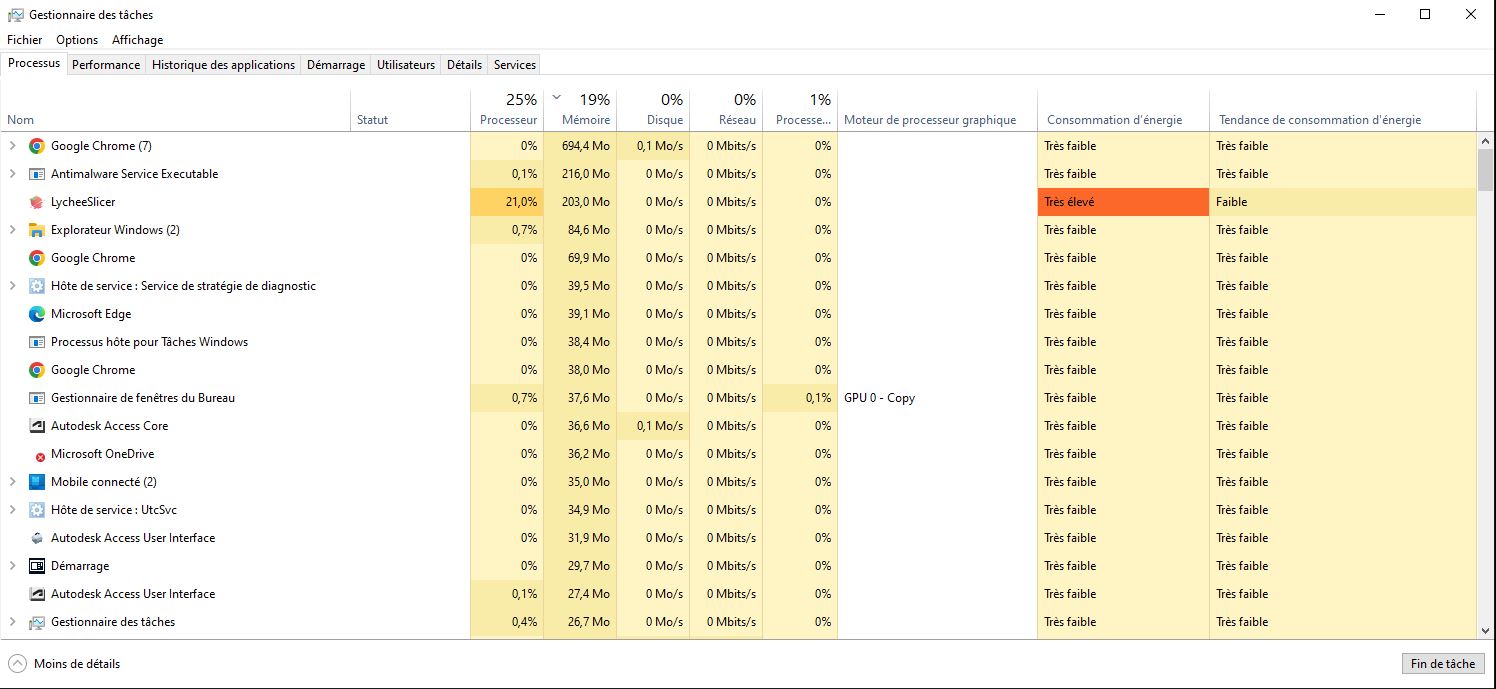Click the 84,6 Mo memory cell
This screenshot has height=689, width=1496.
(x=580, y=230)
